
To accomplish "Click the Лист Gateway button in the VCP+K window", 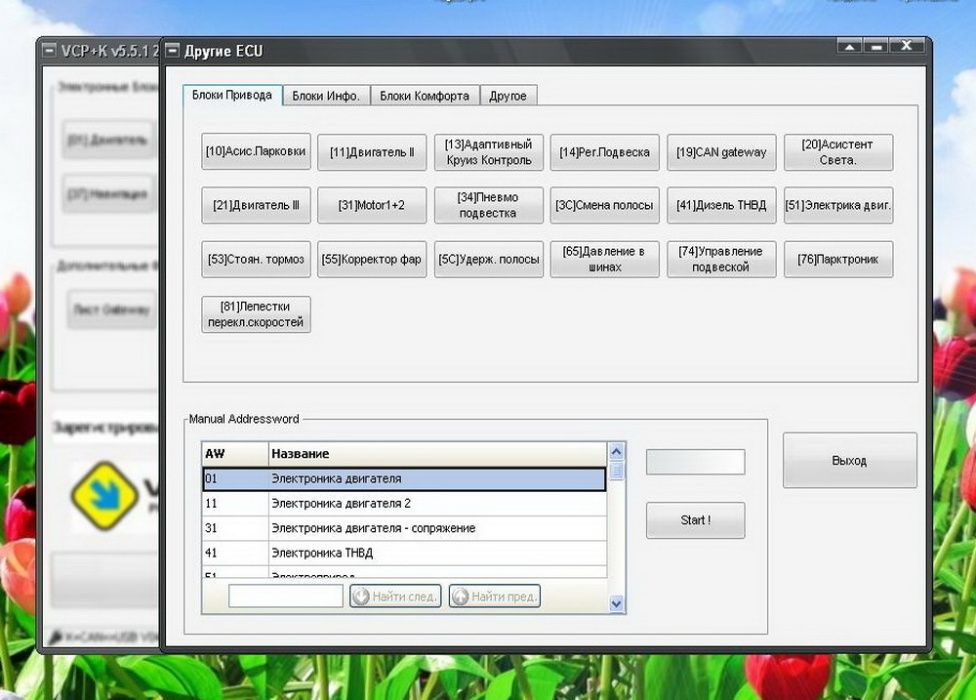I will pyautogui.click(x=111, y=309).
